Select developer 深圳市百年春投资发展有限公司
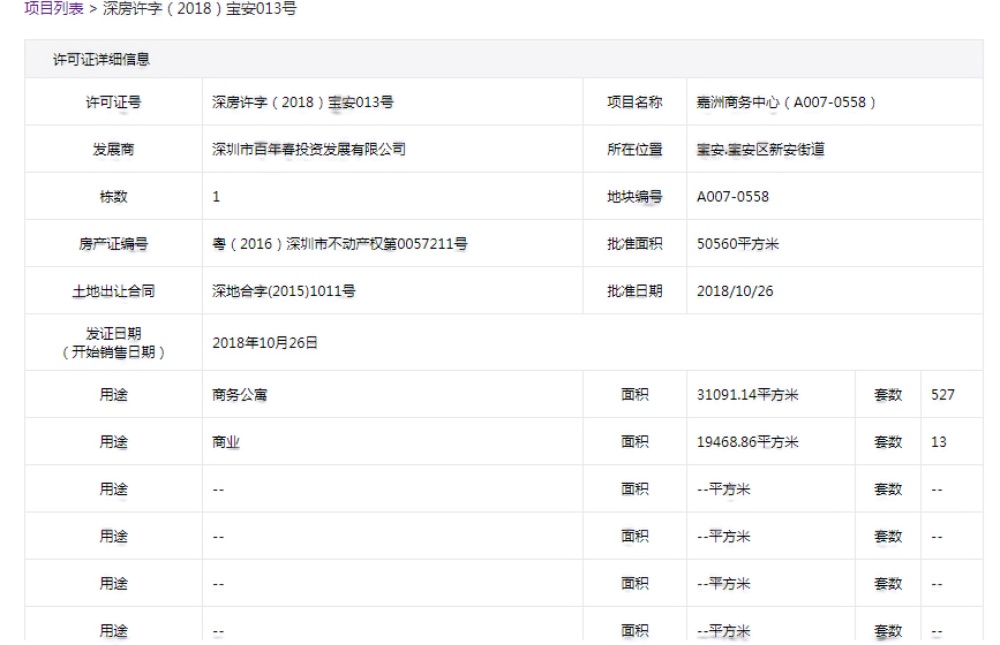This screenshot has height=645, width=1000. pos(309,149)
